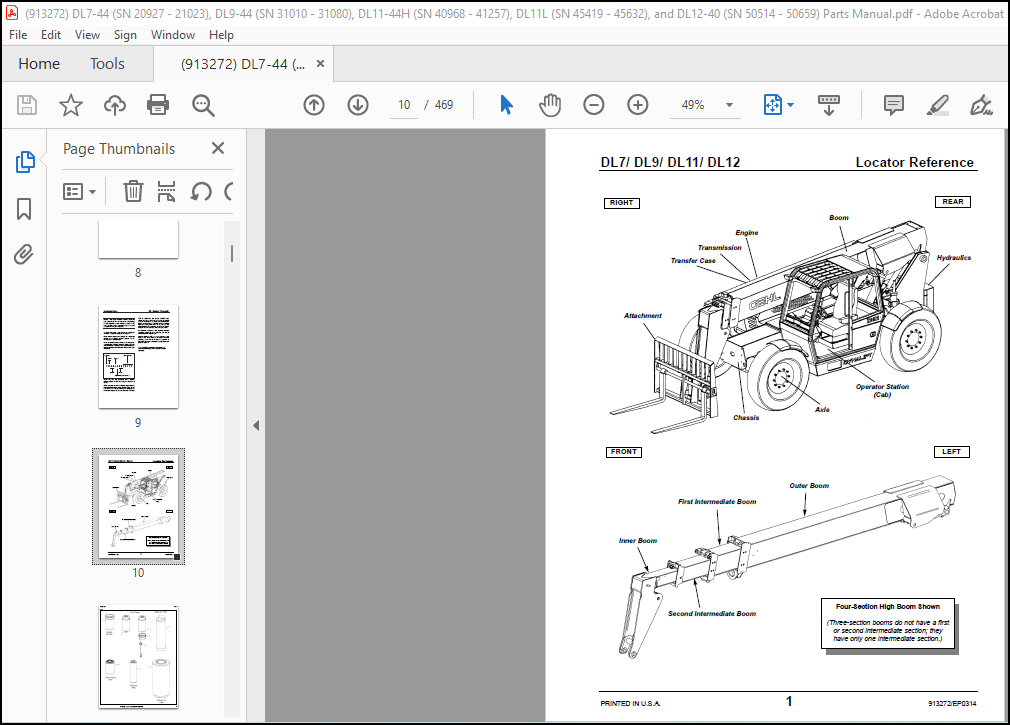Open the Window menu
Image resolution: width=1010 pixels, height=725 pixels.
pyautogui.click(x=173, y=35)
